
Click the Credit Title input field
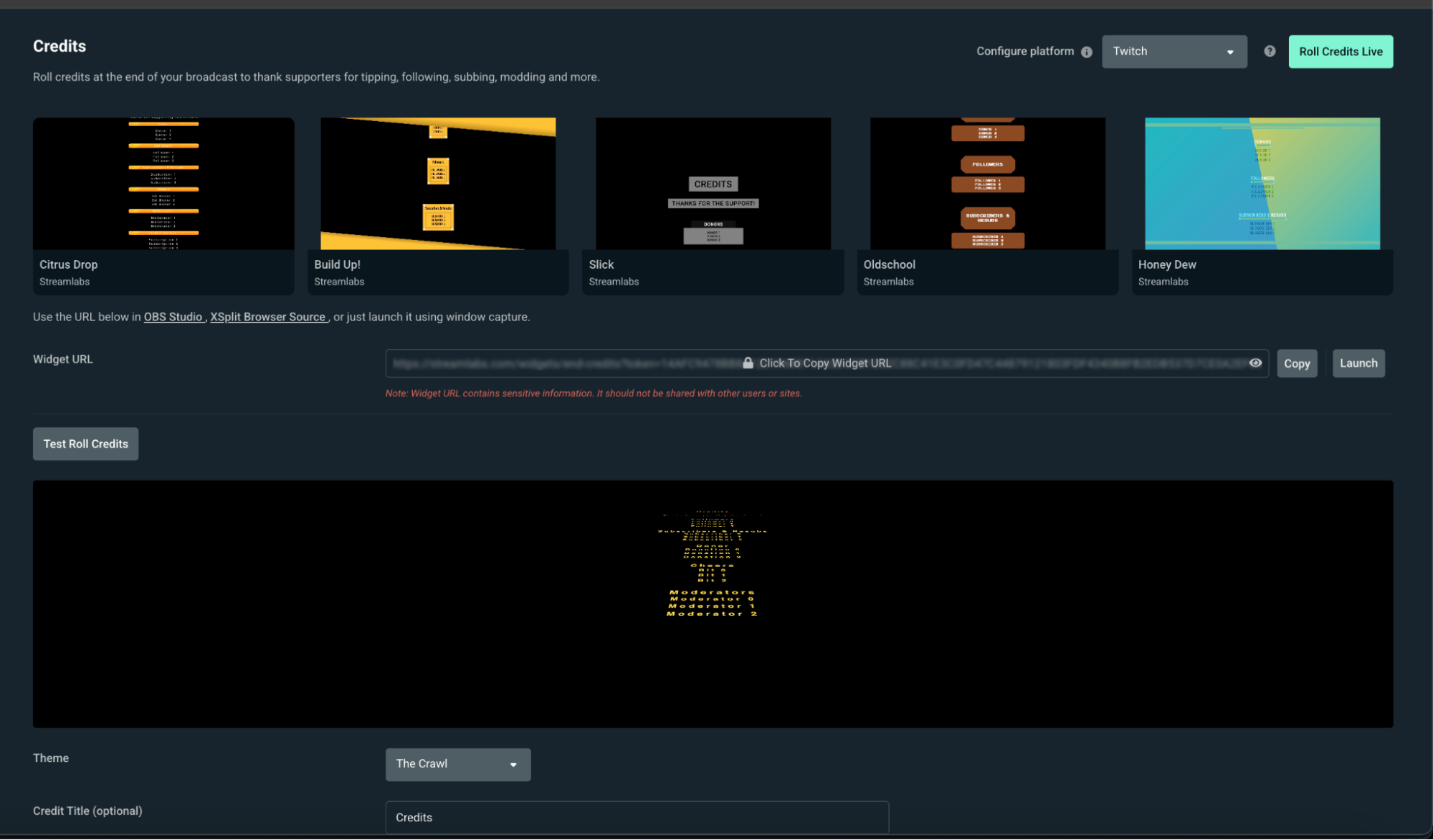coord(637,816)
